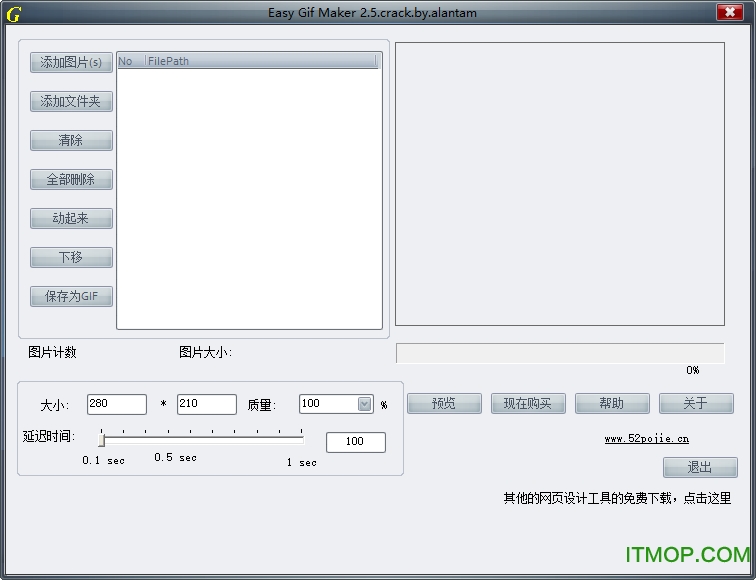Click the 添加文件夹 button
756x580 pixels.
(x=71, y=102)
